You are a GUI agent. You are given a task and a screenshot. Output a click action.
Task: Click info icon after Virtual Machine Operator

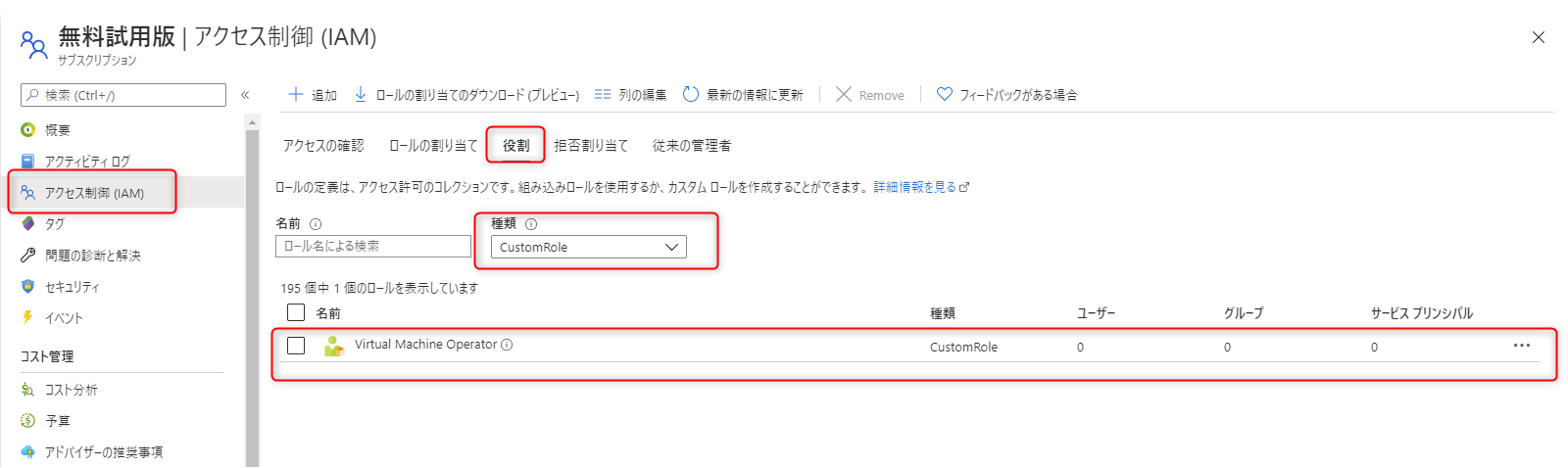[507, 345]
